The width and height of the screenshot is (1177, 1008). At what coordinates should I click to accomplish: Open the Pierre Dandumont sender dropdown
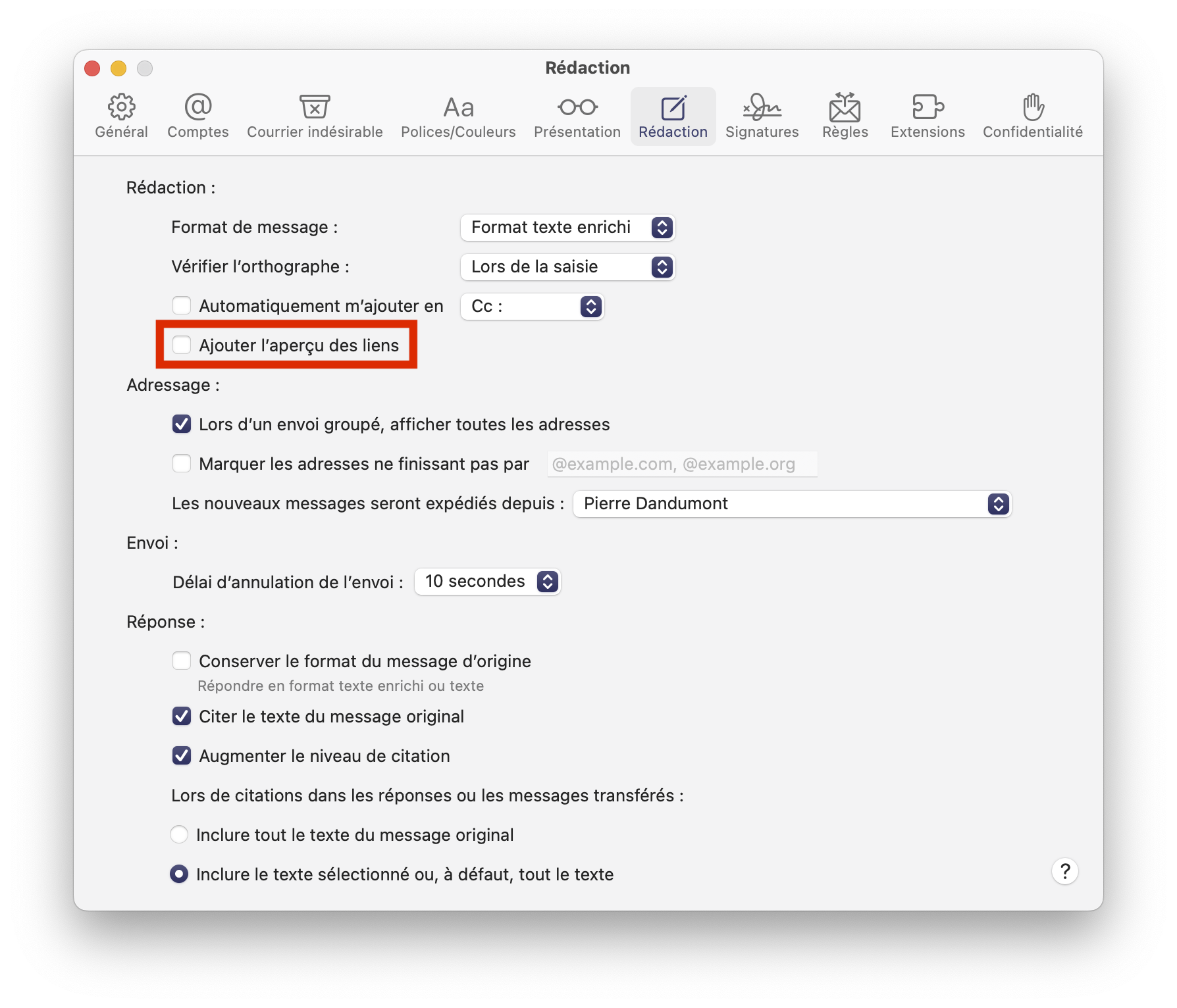tap(792, 504)
